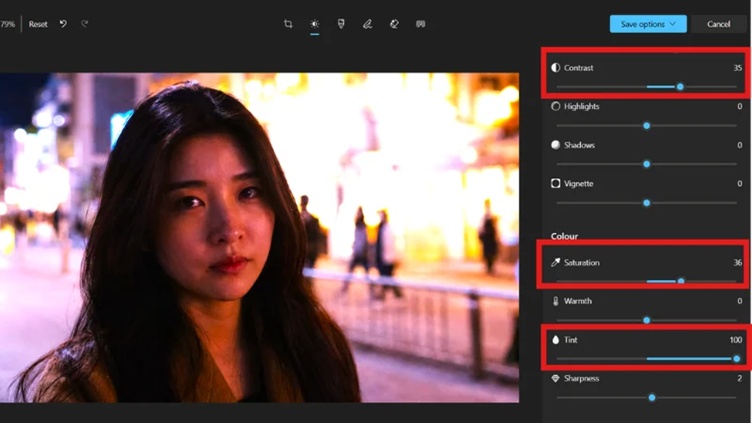
Task: Click the Warmth slider handle
Action: 646,320
